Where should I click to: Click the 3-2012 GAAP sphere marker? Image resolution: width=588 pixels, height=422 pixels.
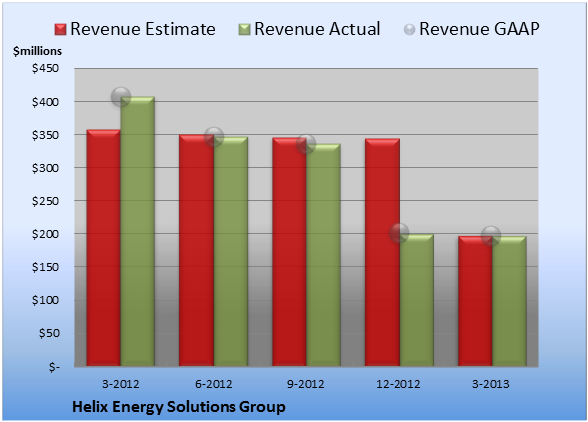tap(121, 97)
